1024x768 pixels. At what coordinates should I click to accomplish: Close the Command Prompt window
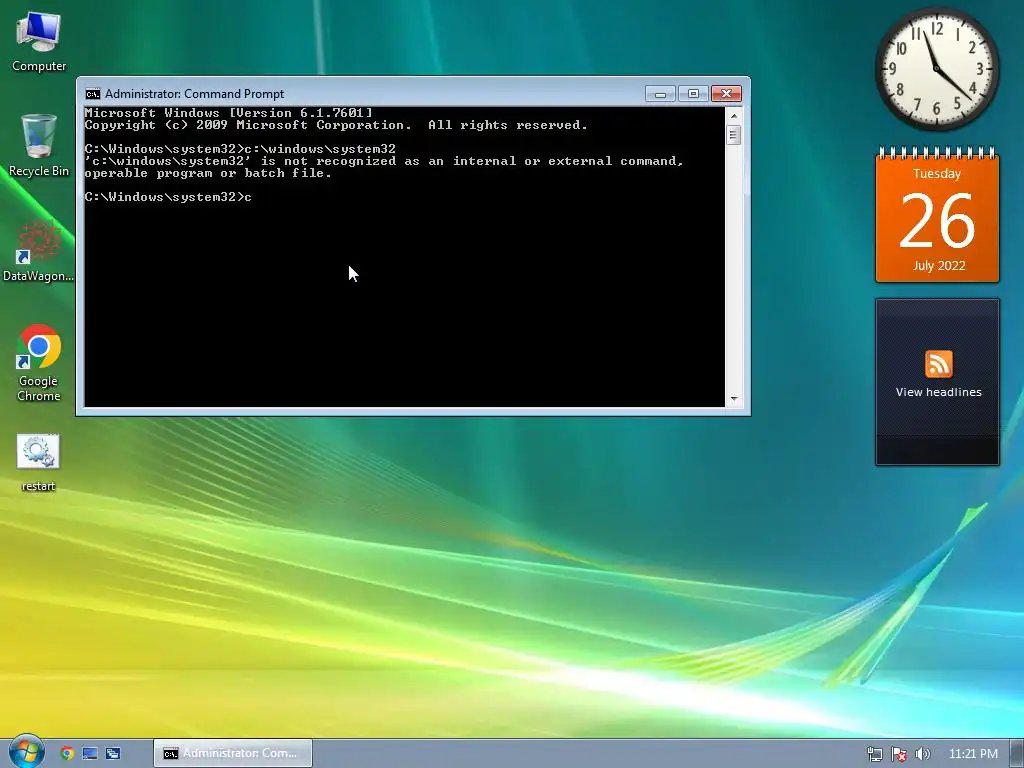pyautogui.click(x=726, y=93)
